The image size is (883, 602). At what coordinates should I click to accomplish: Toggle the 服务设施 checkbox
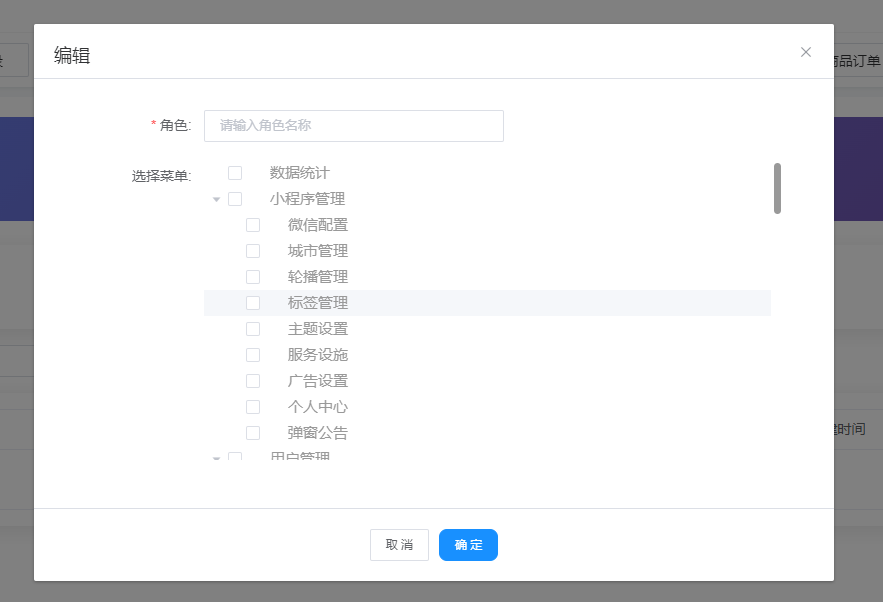tap(253, 355)
